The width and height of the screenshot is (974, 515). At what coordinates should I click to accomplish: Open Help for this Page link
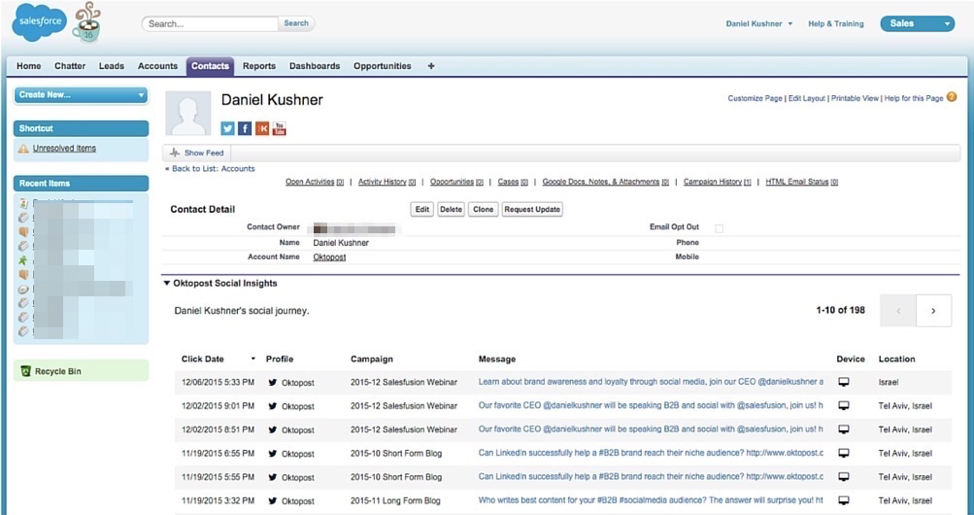(914, 98)
